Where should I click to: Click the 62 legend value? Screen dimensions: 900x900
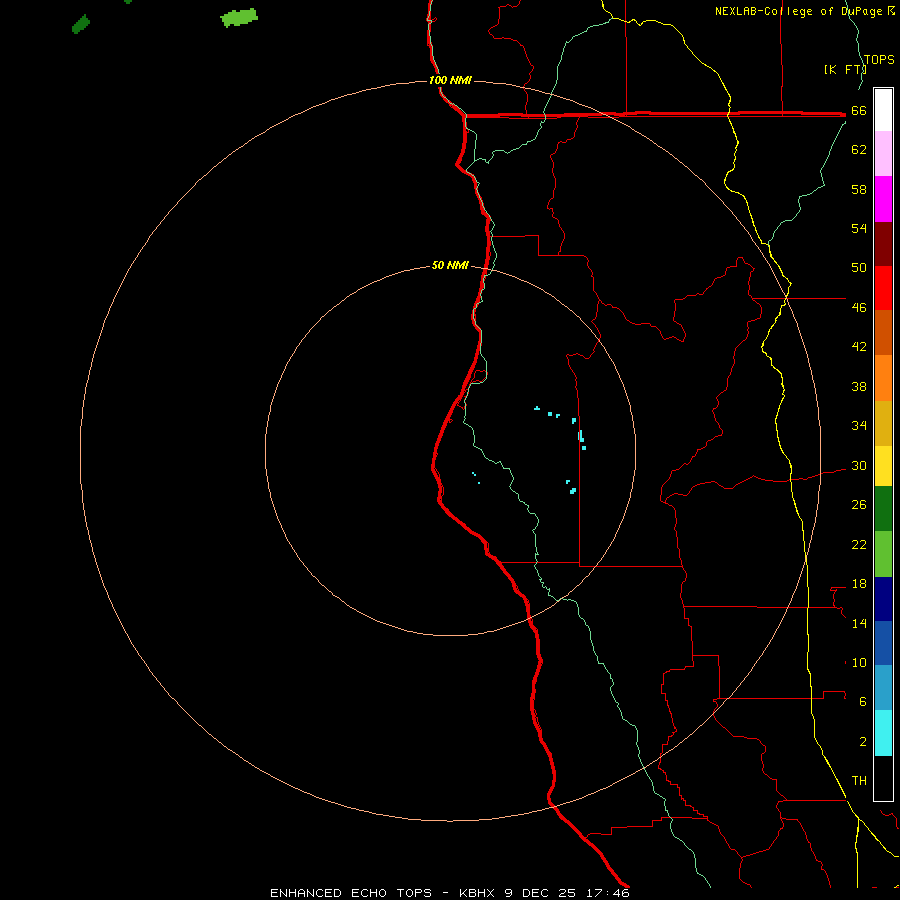(859, 150)
